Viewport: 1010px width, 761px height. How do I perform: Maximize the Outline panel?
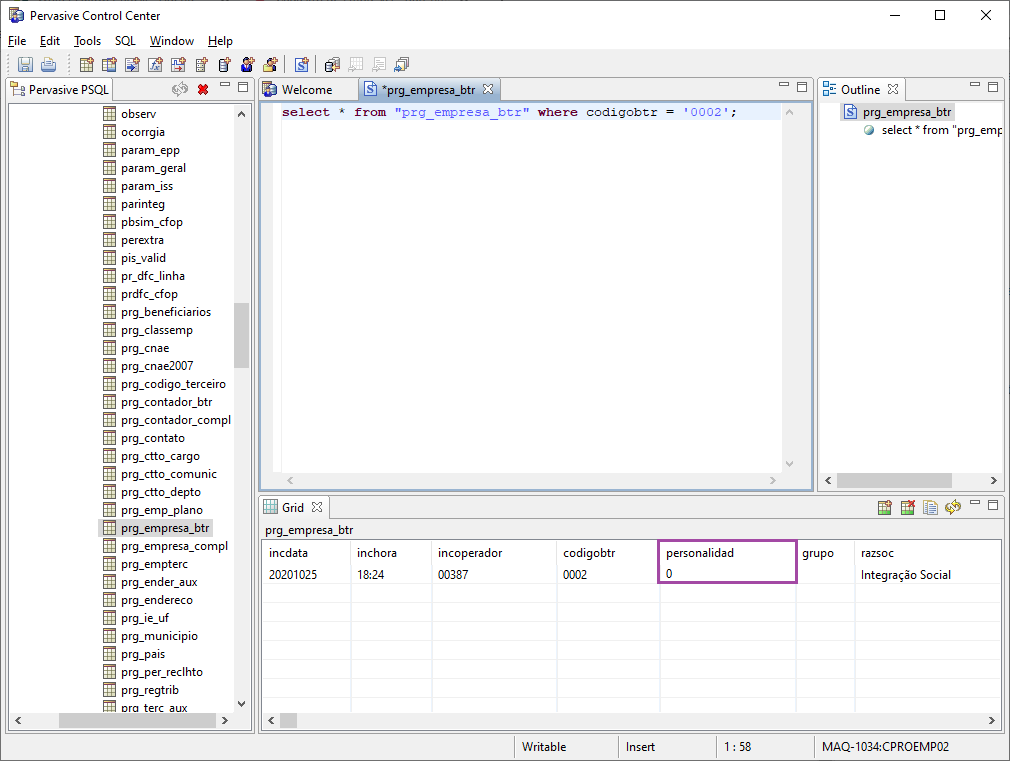point(993,88)
